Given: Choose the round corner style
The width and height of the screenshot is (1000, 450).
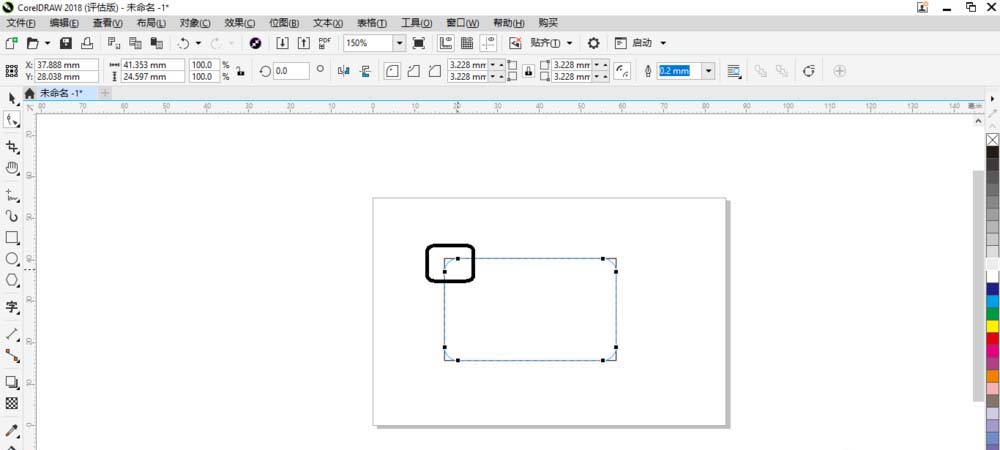Looking at the screenshot, I should [x=392, y=71].
